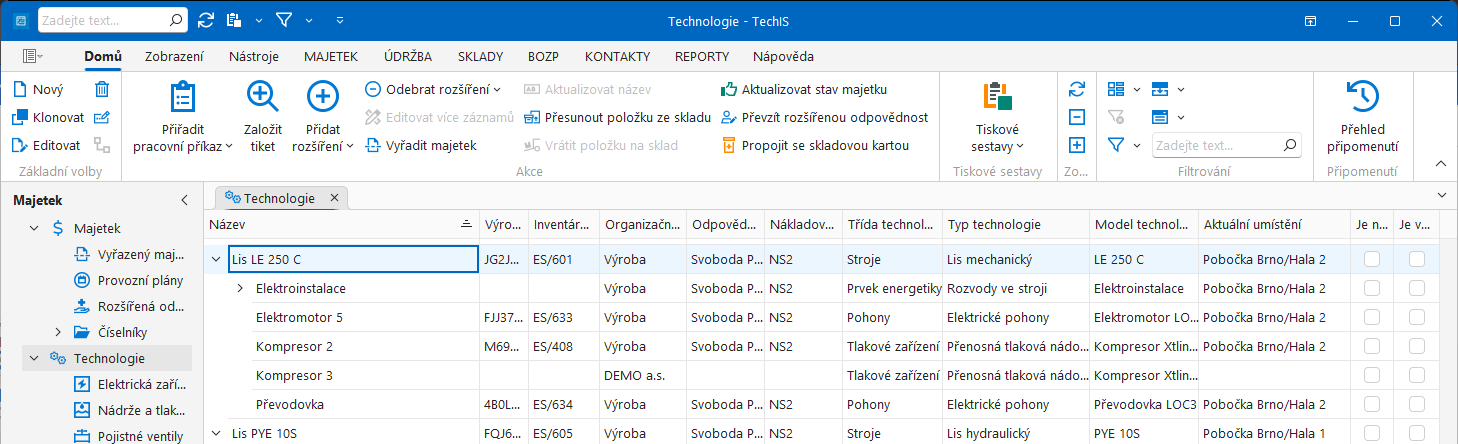Click the filter text search field
The image size is (1458, 444).
click(x=1226, y=145)
